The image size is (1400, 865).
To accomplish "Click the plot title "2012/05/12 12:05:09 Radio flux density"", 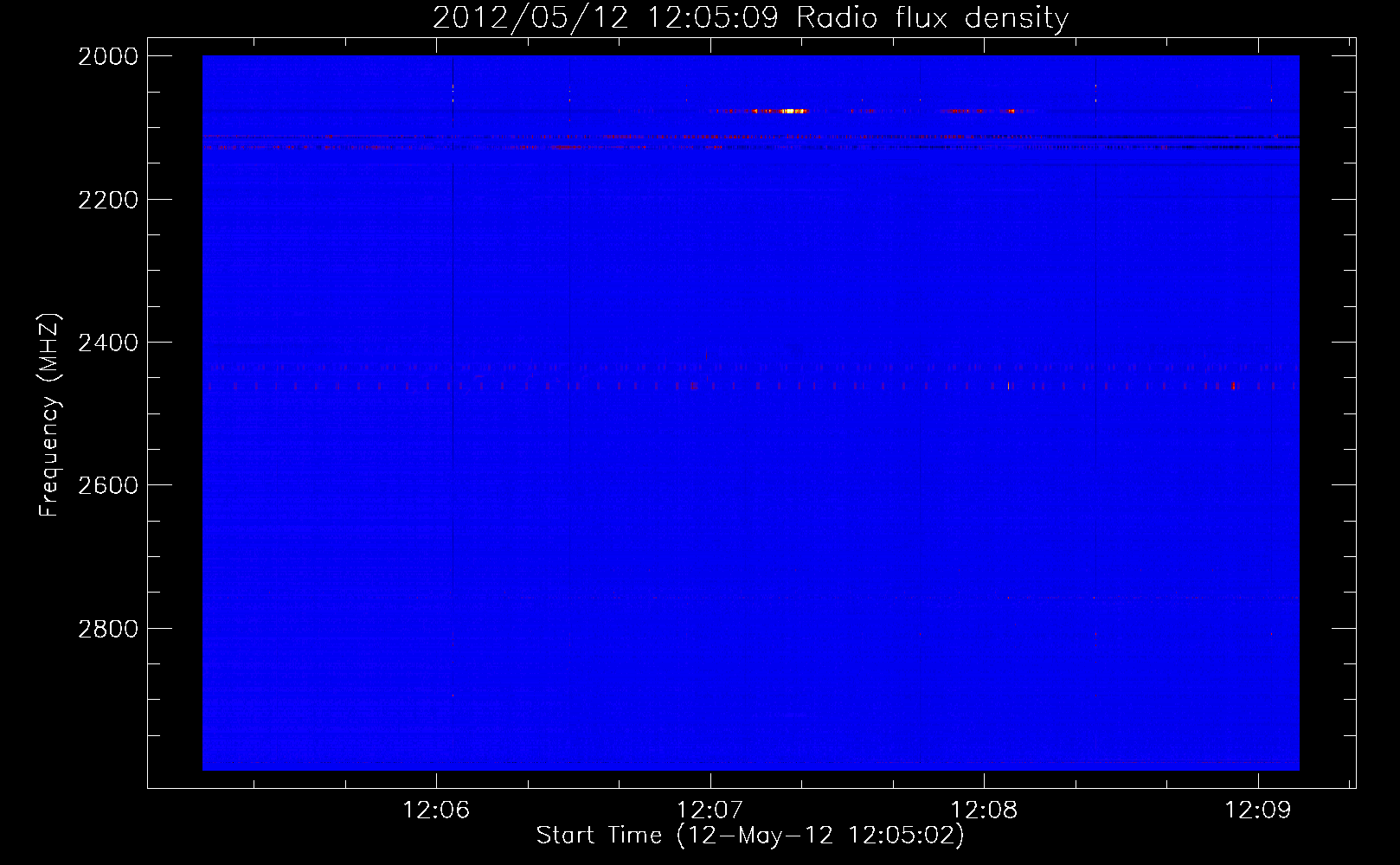I will click(x=750, y=17).
